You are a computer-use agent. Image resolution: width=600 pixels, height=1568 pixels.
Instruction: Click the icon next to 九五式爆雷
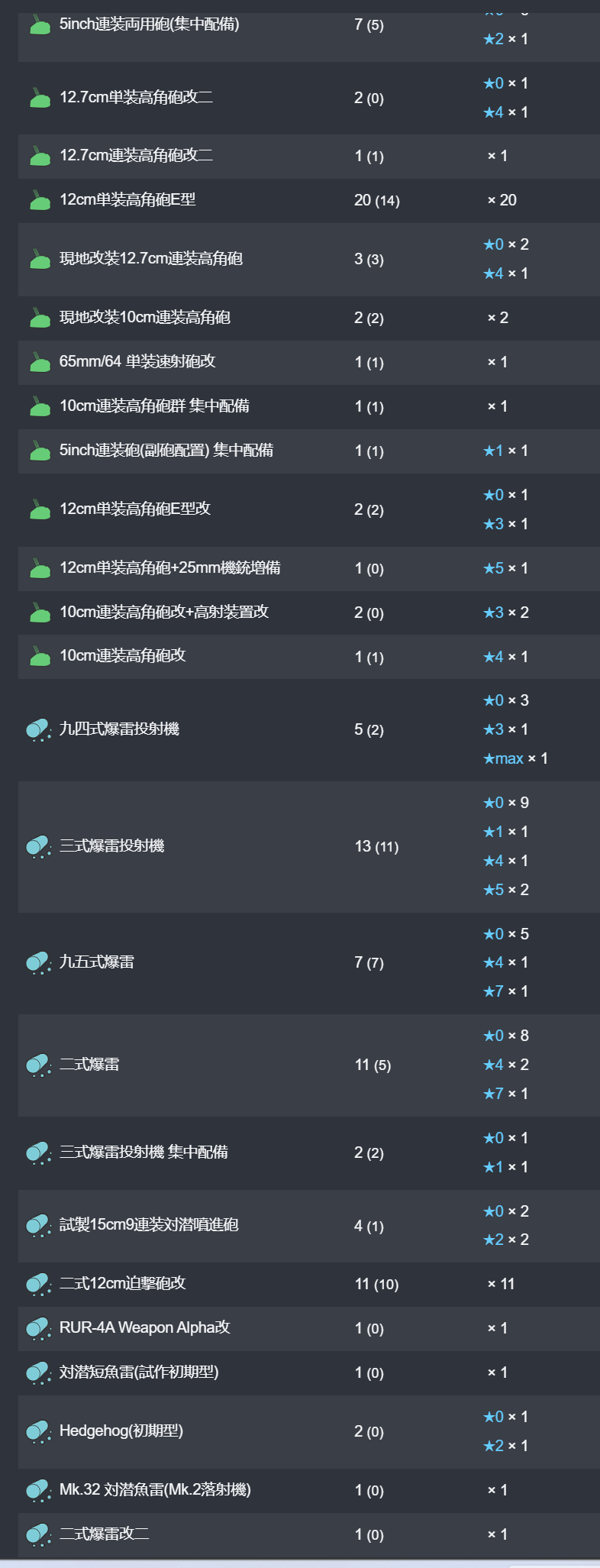coord(39,963)
